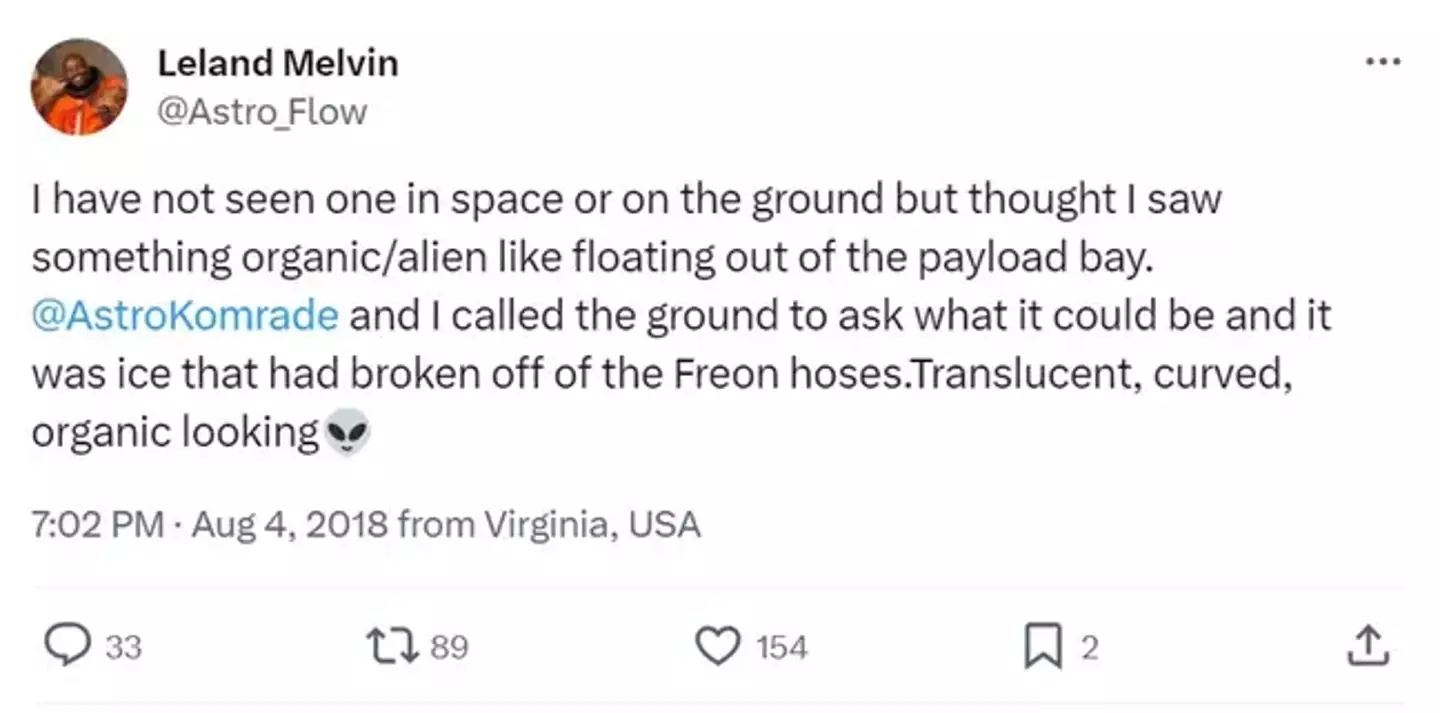The image size is (1440, 713).
Task: Click the alien emoji in the tweet
Action: tap(346, 433)
